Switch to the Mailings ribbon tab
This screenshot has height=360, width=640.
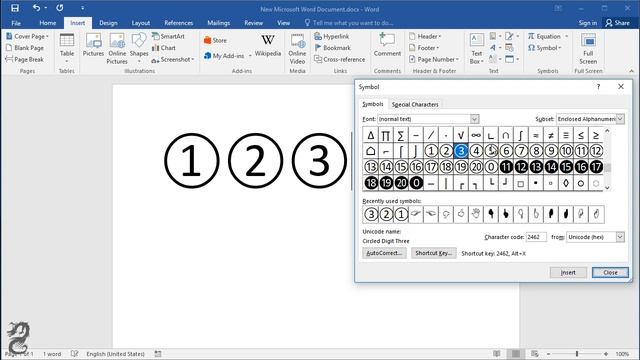218,23
